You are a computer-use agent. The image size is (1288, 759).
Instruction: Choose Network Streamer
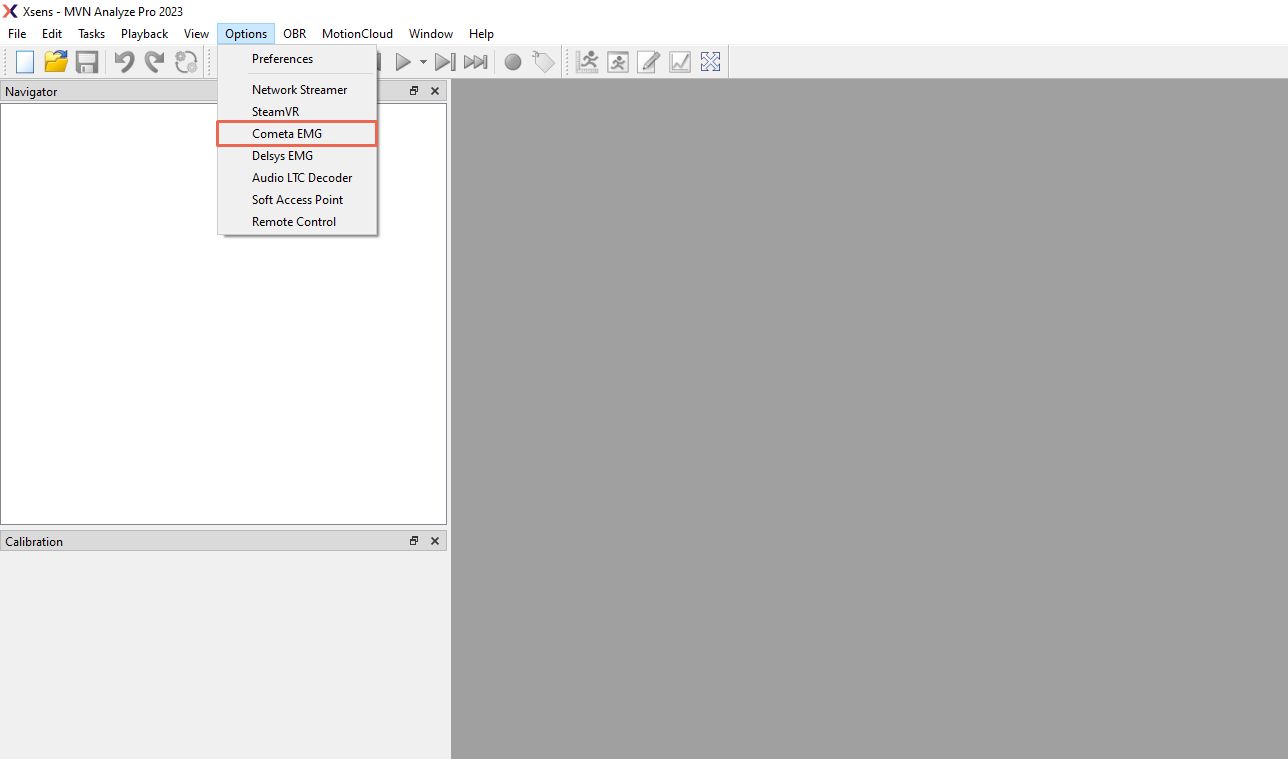pos(297,90)
